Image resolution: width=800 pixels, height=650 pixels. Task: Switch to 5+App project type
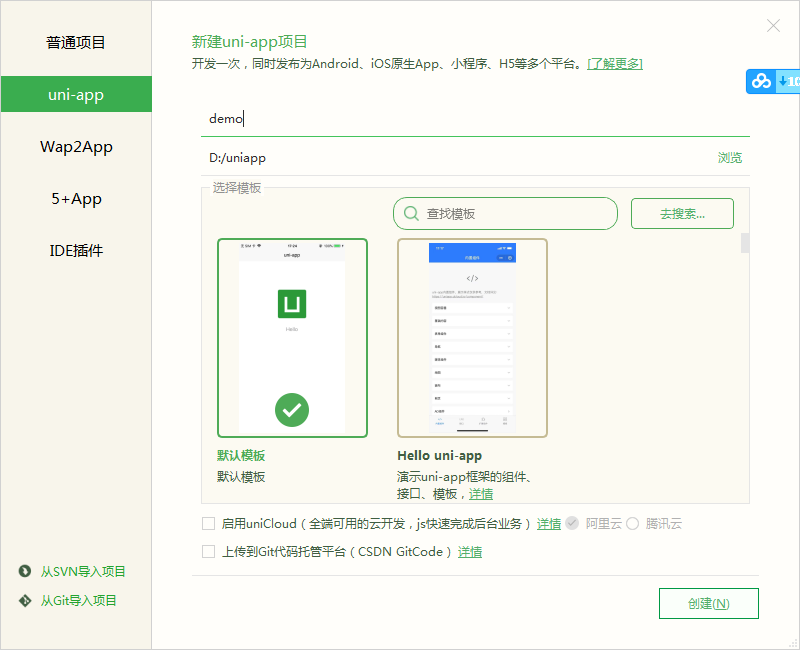(76, 198)
